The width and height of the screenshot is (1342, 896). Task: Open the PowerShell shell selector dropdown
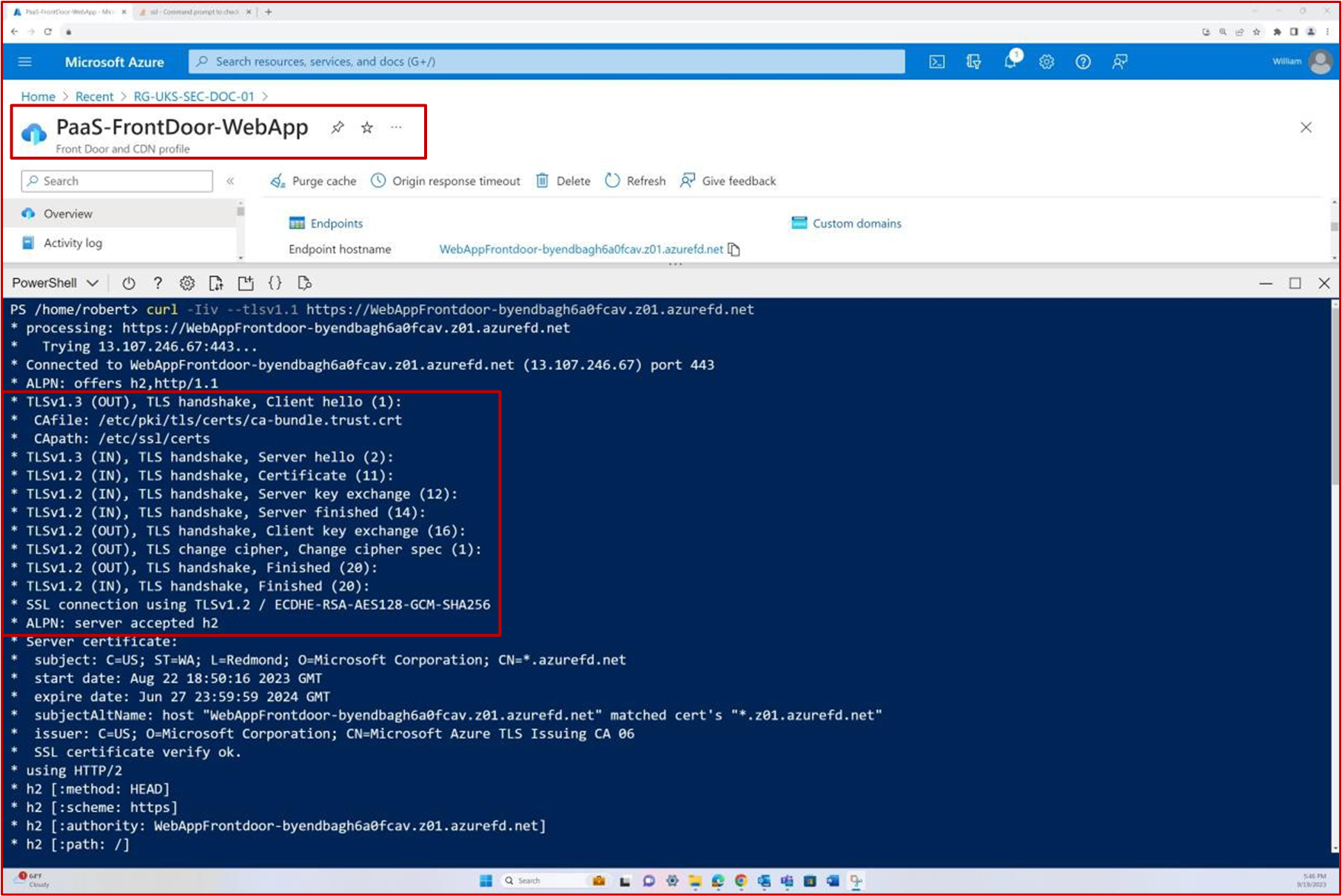coord(56,283)
